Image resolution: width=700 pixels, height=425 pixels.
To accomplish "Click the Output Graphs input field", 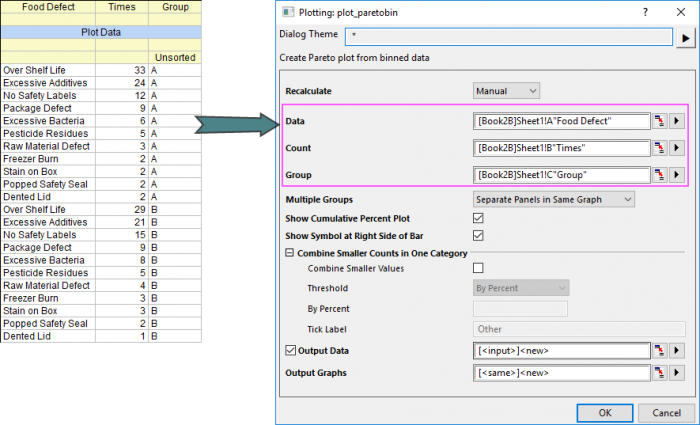I will point(562,373).
